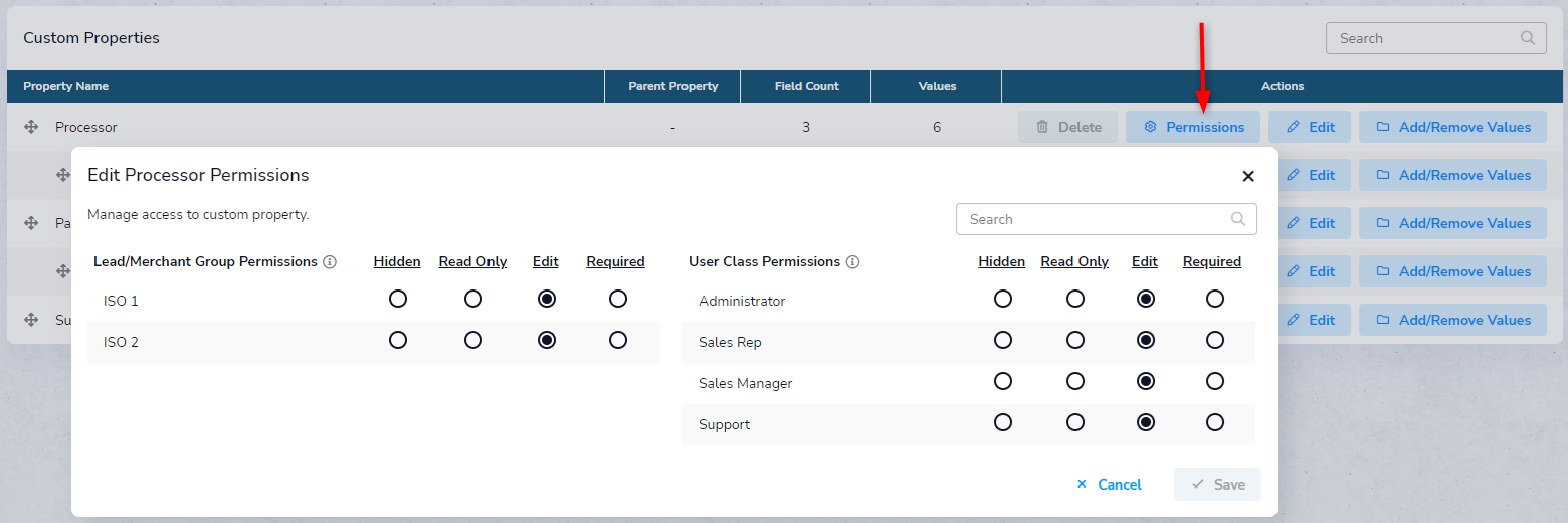Click the Save button in the dialog
This screenshot has height=523, width=1568.
[x=1217, y=484]
